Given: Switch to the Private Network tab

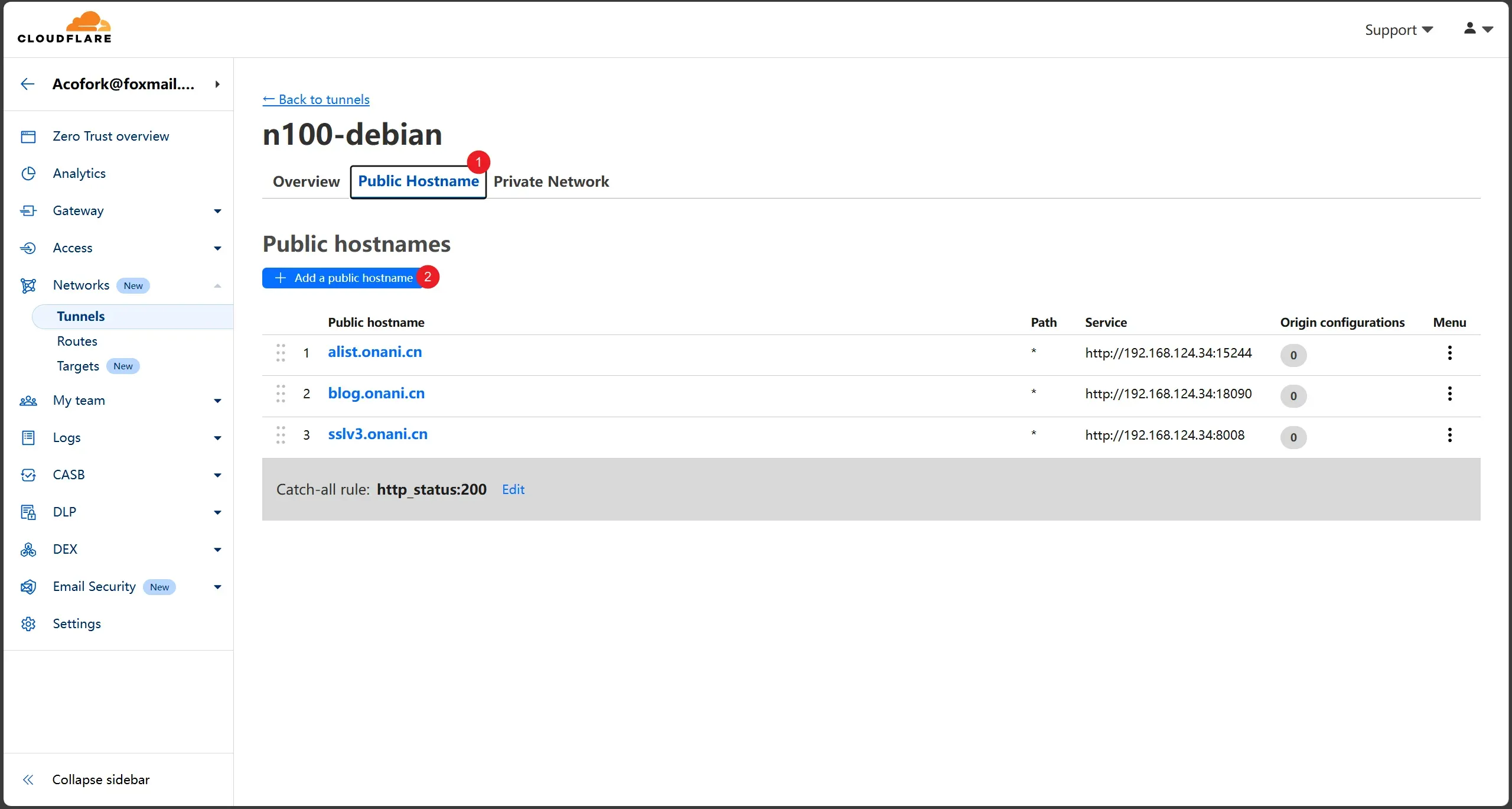Looking at the screenshot, I should tap(550, 181).
